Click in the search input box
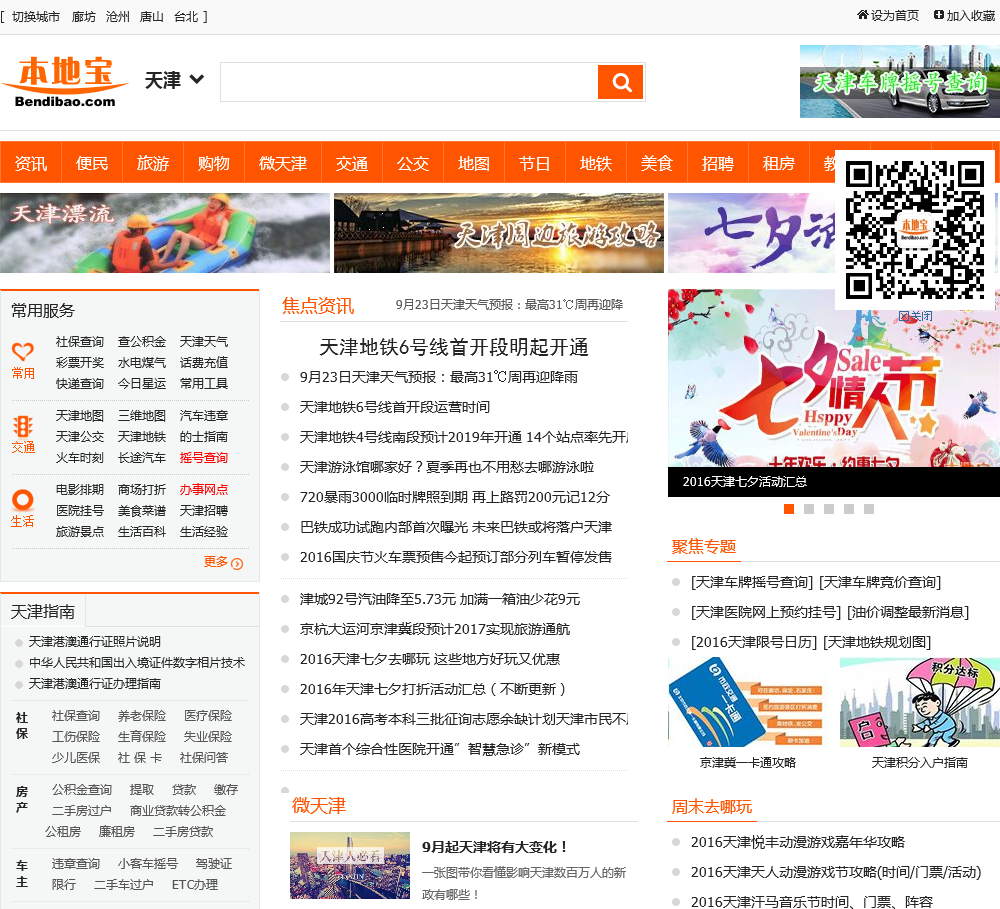Screen dimensions: 1000x909 click(409, 82)
